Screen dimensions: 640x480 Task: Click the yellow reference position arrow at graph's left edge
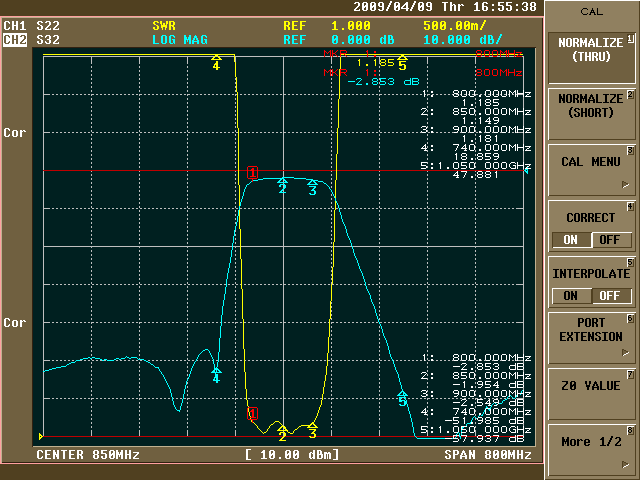pyautogui.click(x=41, y=437)
